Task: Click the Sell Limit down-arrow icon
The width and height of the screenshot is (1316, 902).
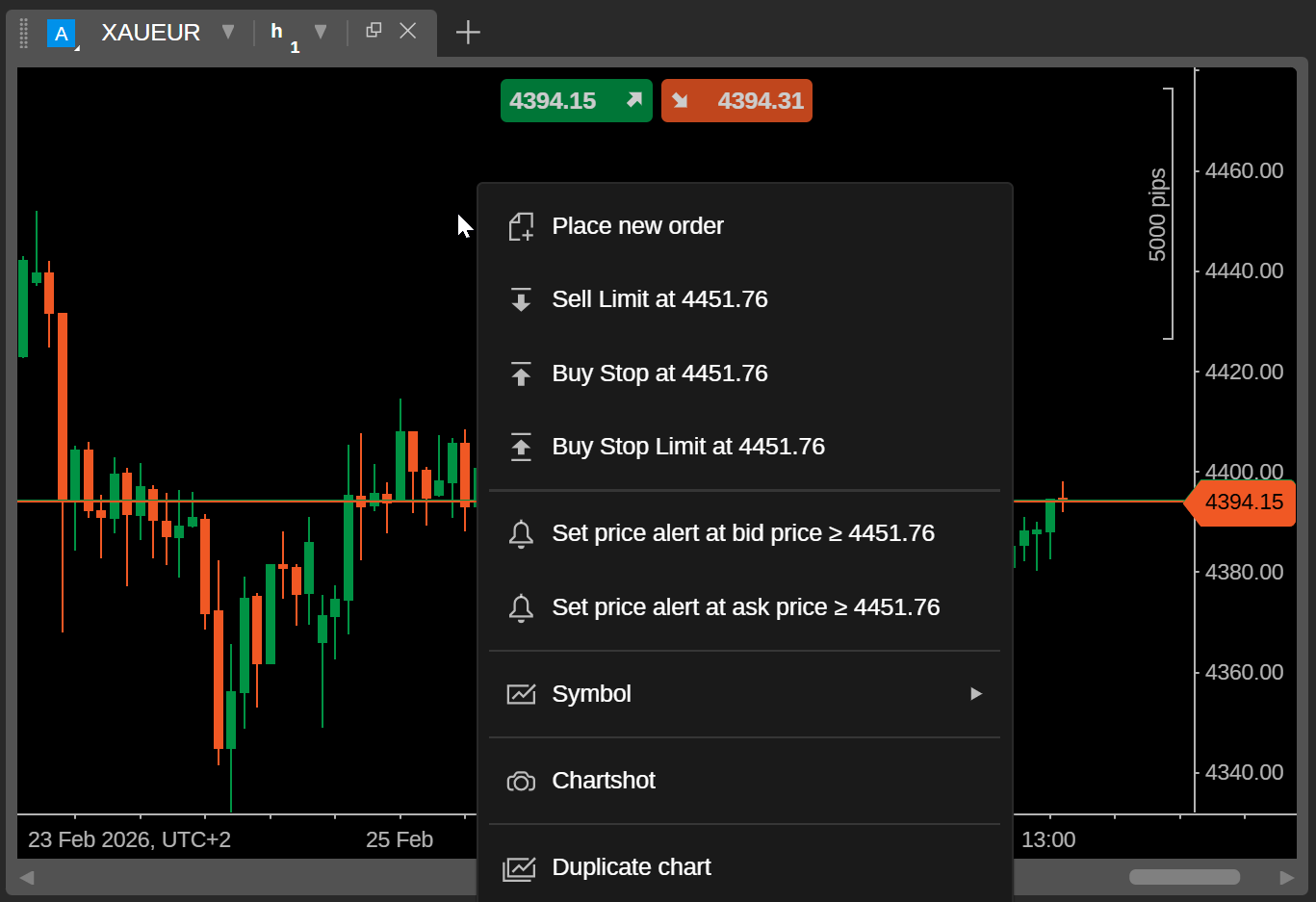Action: (x=521, y=299)
